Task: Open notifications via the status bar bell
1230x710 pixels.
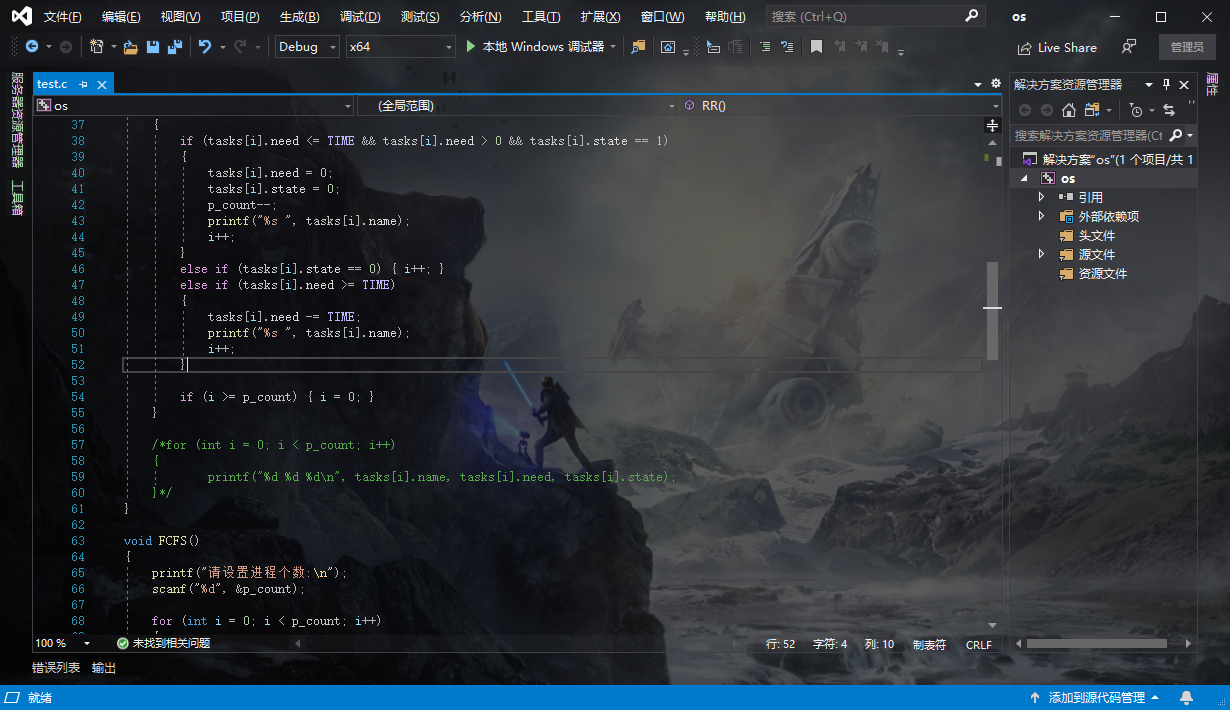Action: click(x=1187, y=697)
